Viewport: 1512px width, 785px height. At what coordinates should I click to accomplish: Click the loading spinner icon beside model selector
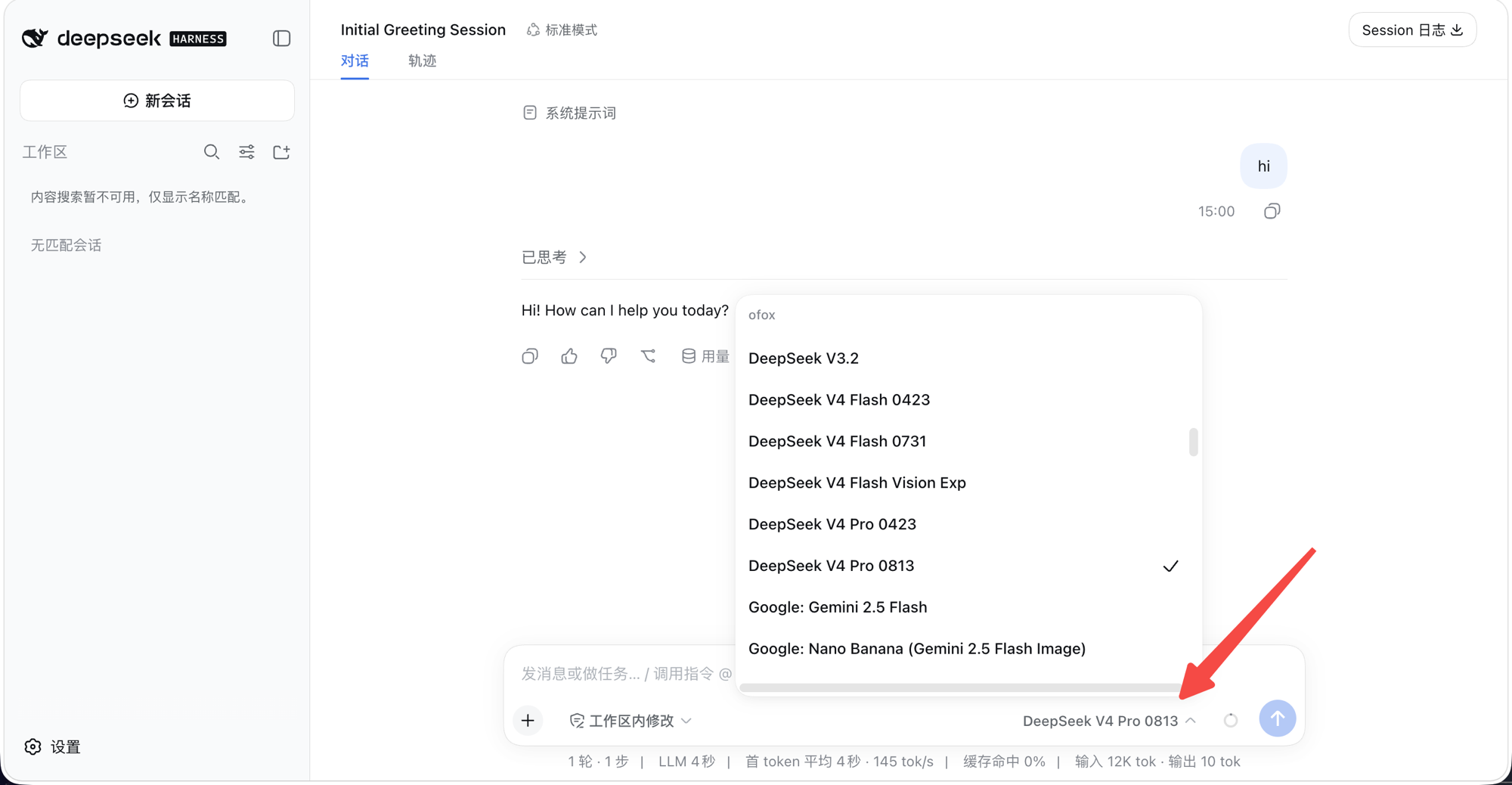point(1231,720)
